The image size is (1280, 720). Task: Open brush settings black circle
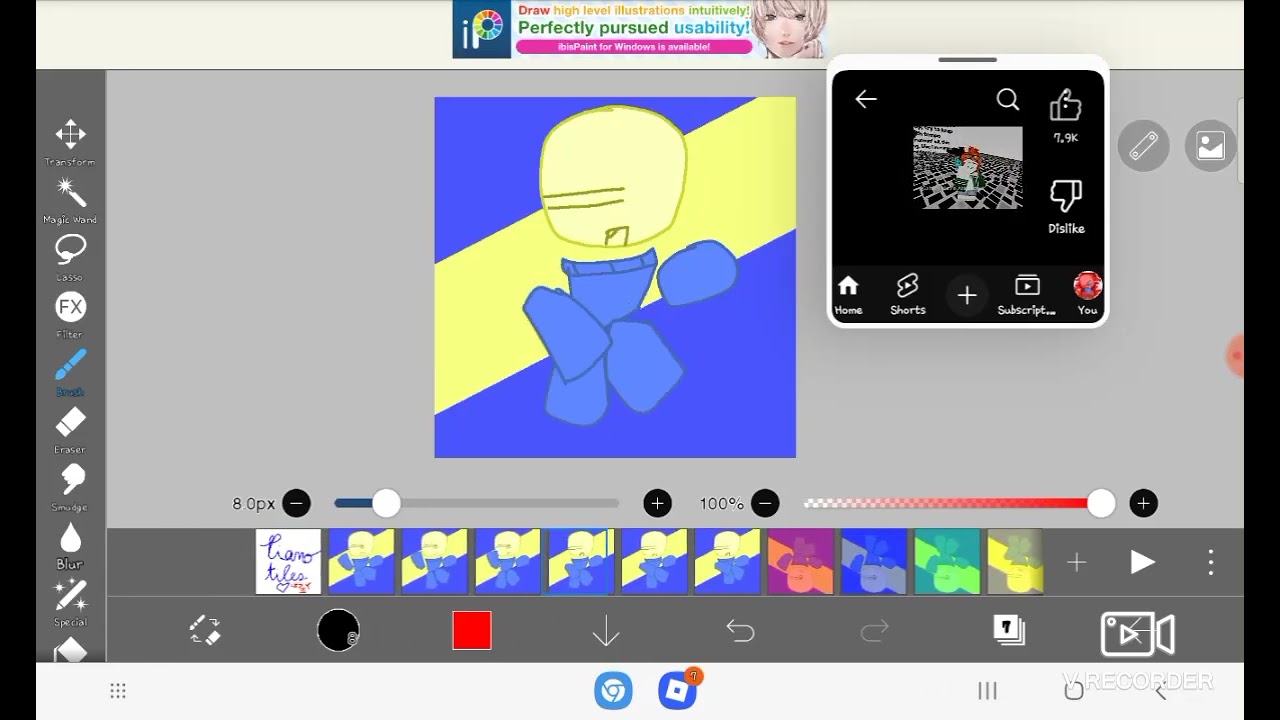[x=338, y=630]
